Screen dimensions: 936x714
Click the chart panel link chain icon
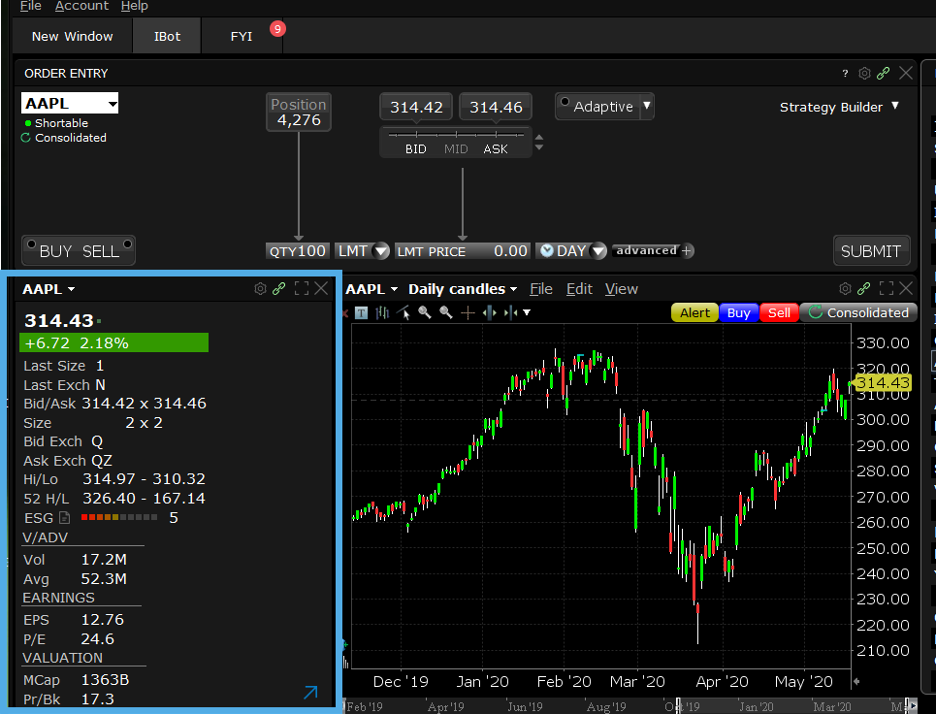[x=864, y=289]
